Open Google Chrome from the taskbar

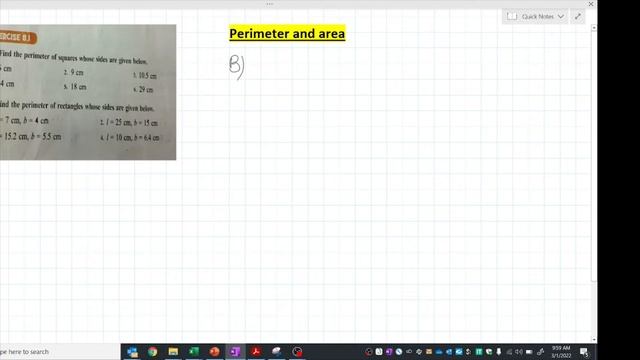(x=153, y=352)
